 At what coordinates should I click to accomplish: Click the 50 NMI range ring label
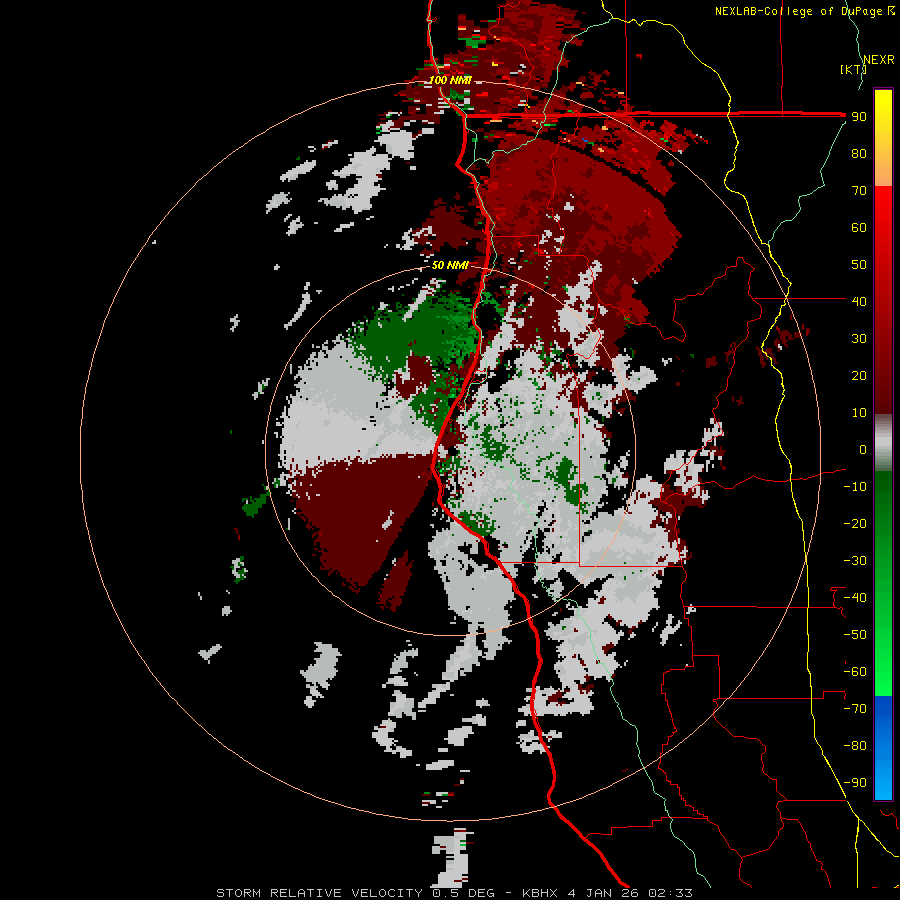pos(450,265)
